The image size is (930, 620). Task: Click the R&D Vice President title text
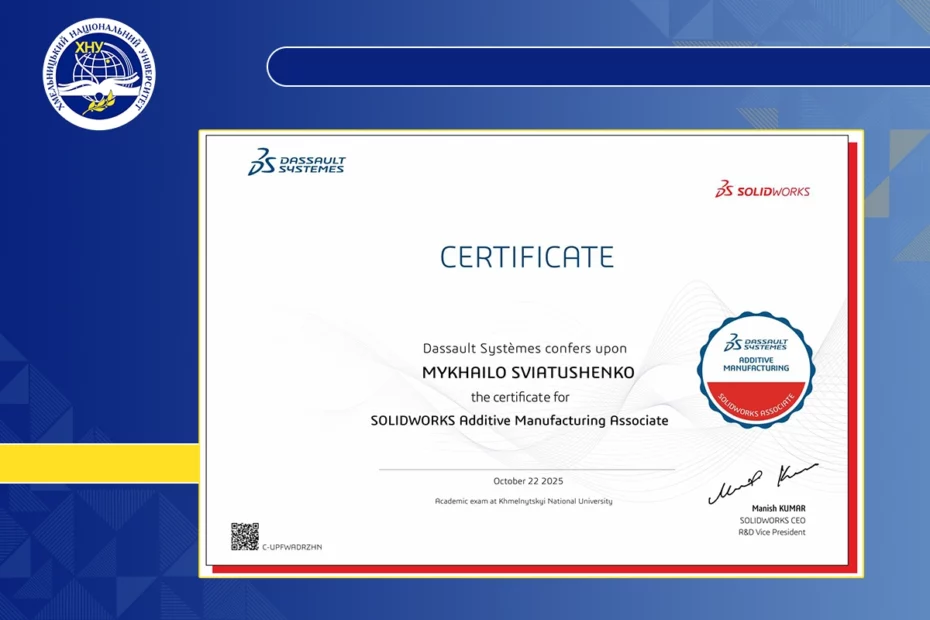pyautogui.click(x=770, y=532)
